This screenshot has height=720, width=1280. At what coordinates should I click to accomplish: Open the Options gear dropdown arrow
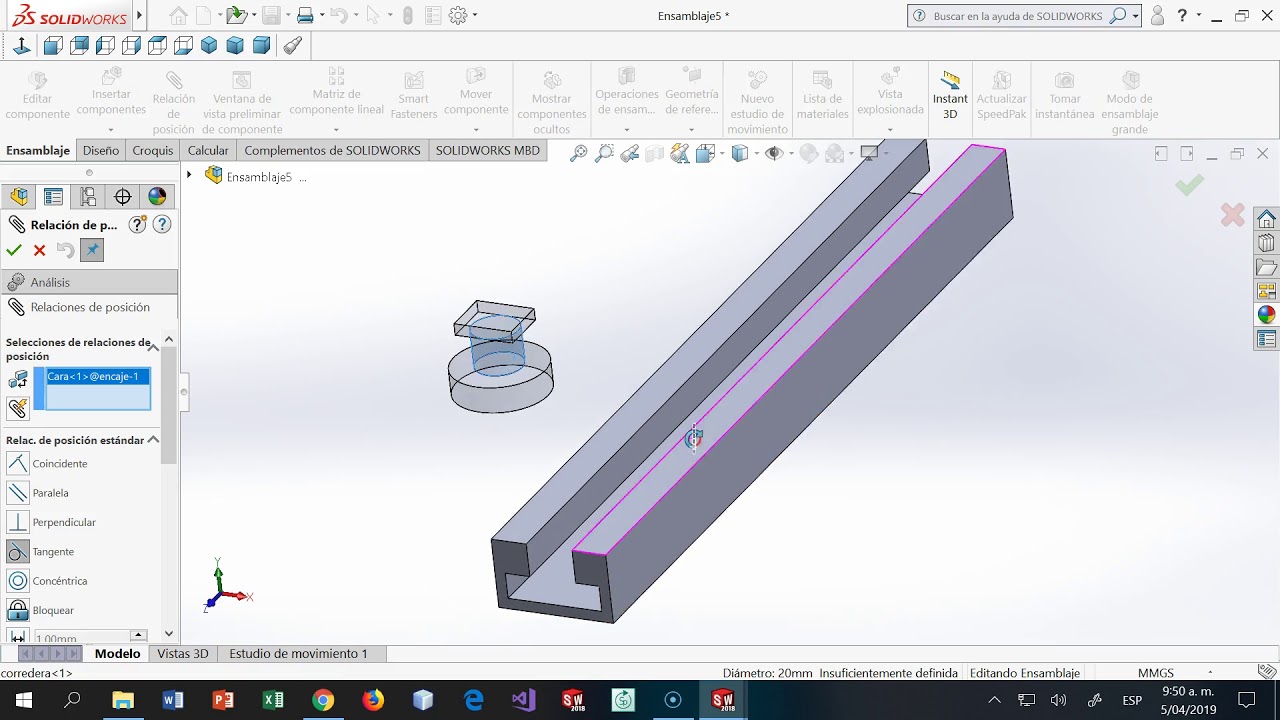pyautogui.click(x=474, y=15)
